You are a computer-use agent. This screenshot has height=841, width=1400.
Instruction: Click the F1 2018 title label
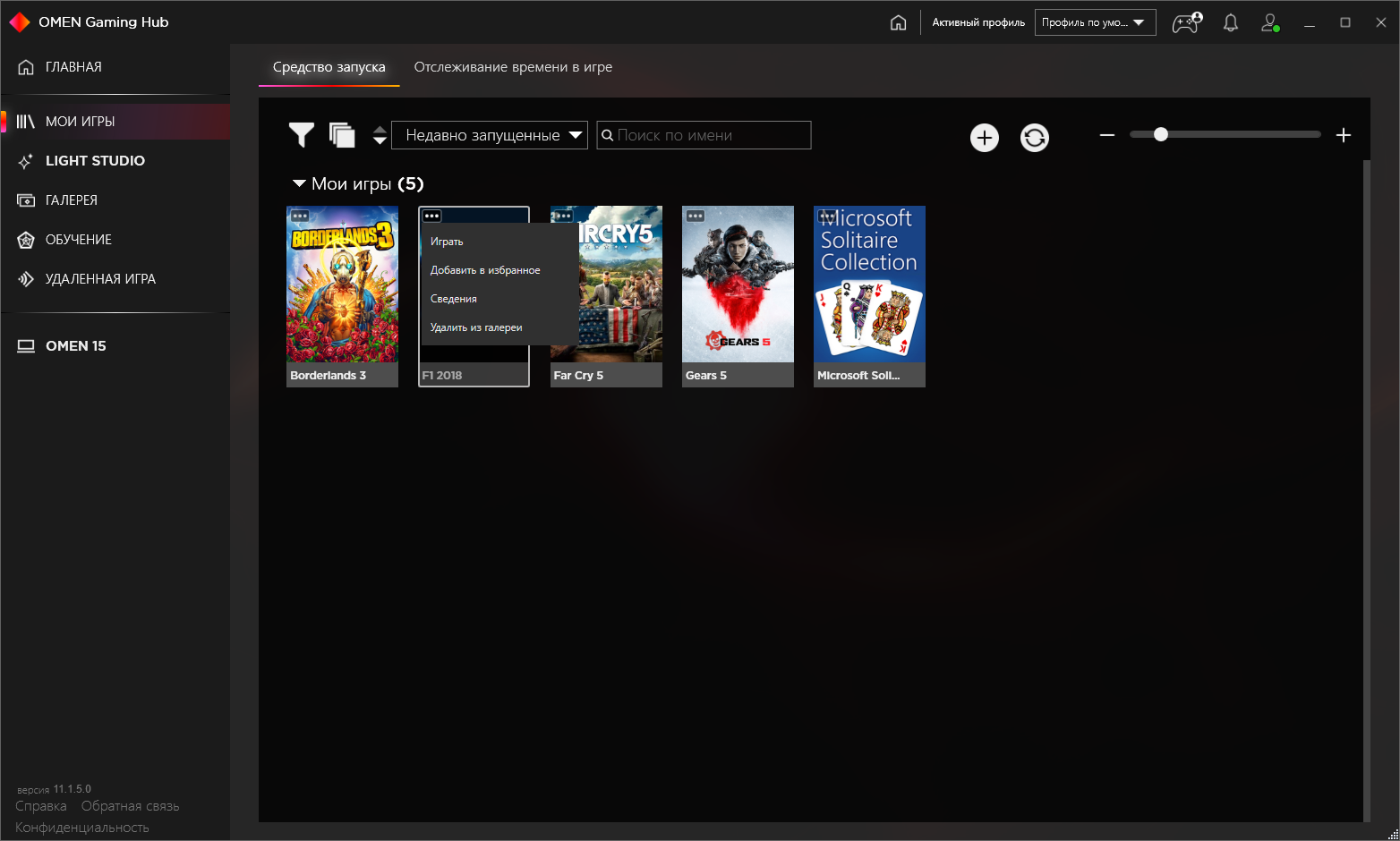click(x=442, y=376)
